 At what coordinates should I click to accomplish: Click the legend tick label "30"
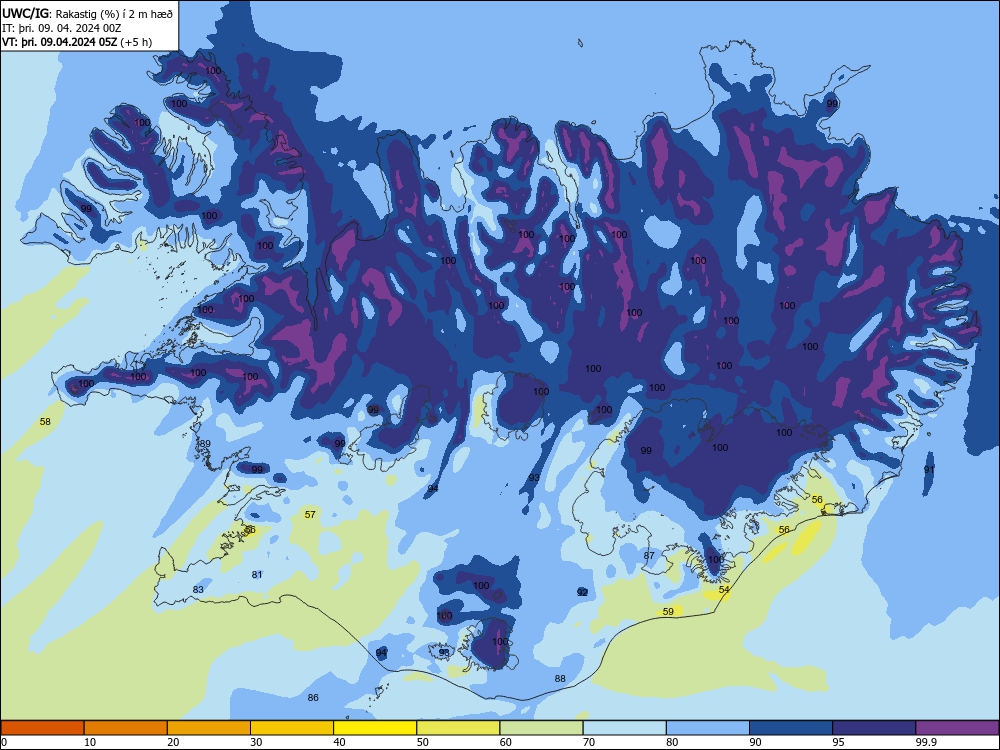(256, 742)
